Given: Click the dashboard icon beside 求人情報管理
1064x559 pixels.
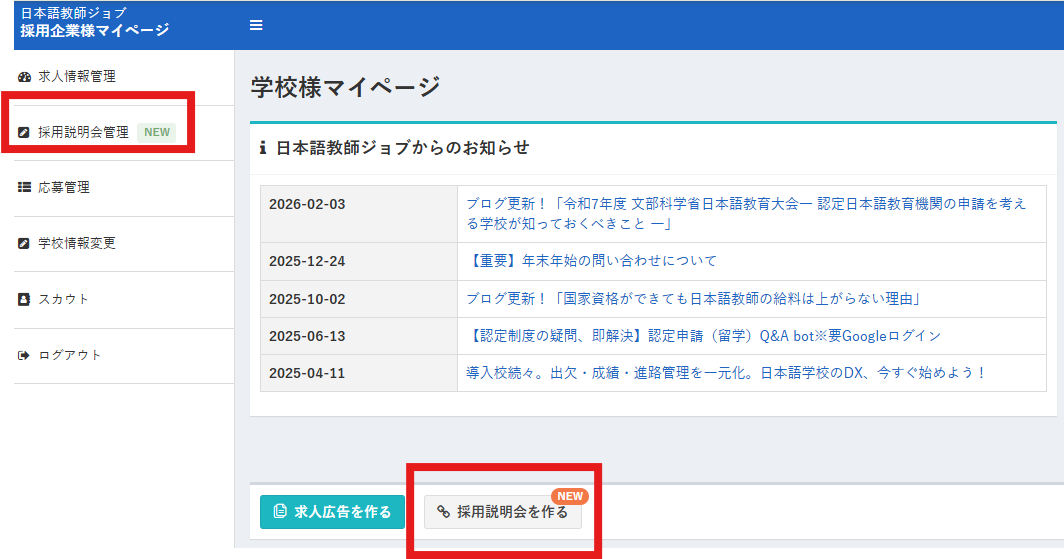Looking at the screenshot, I should (x=25, y=76).
